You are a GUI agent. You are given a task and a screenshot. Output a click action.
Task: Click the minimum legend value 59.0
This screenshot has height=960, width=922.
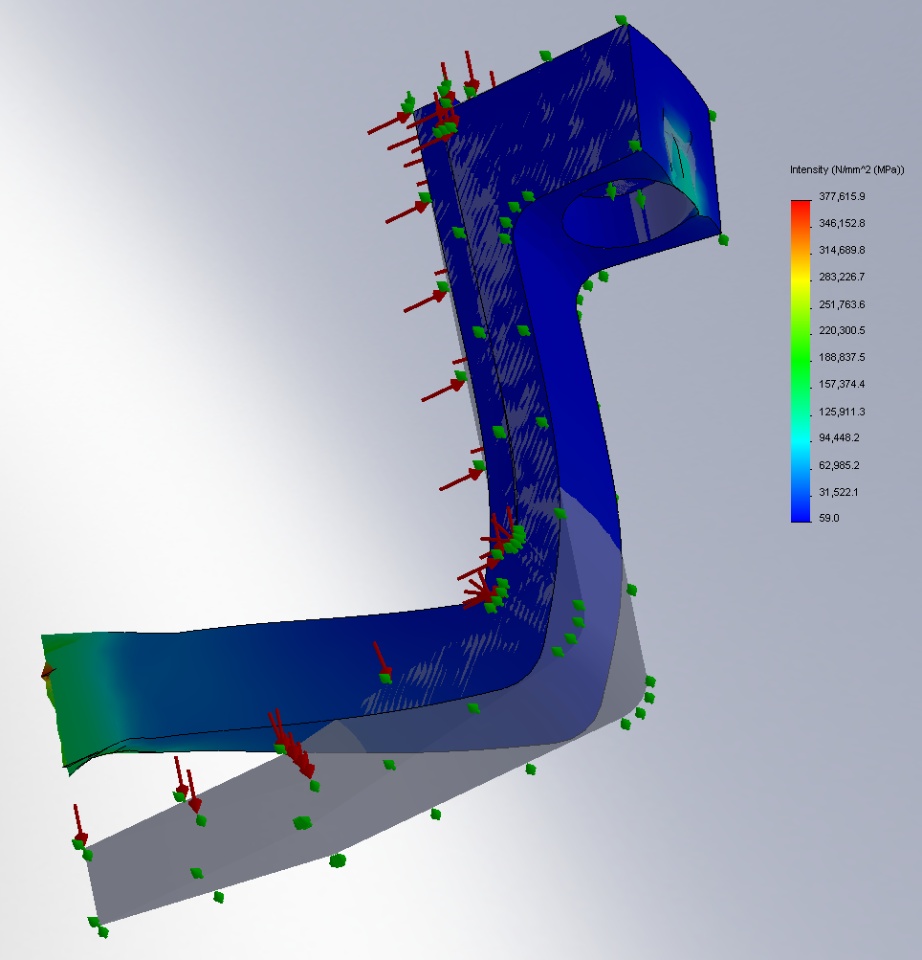pos(829,517)
